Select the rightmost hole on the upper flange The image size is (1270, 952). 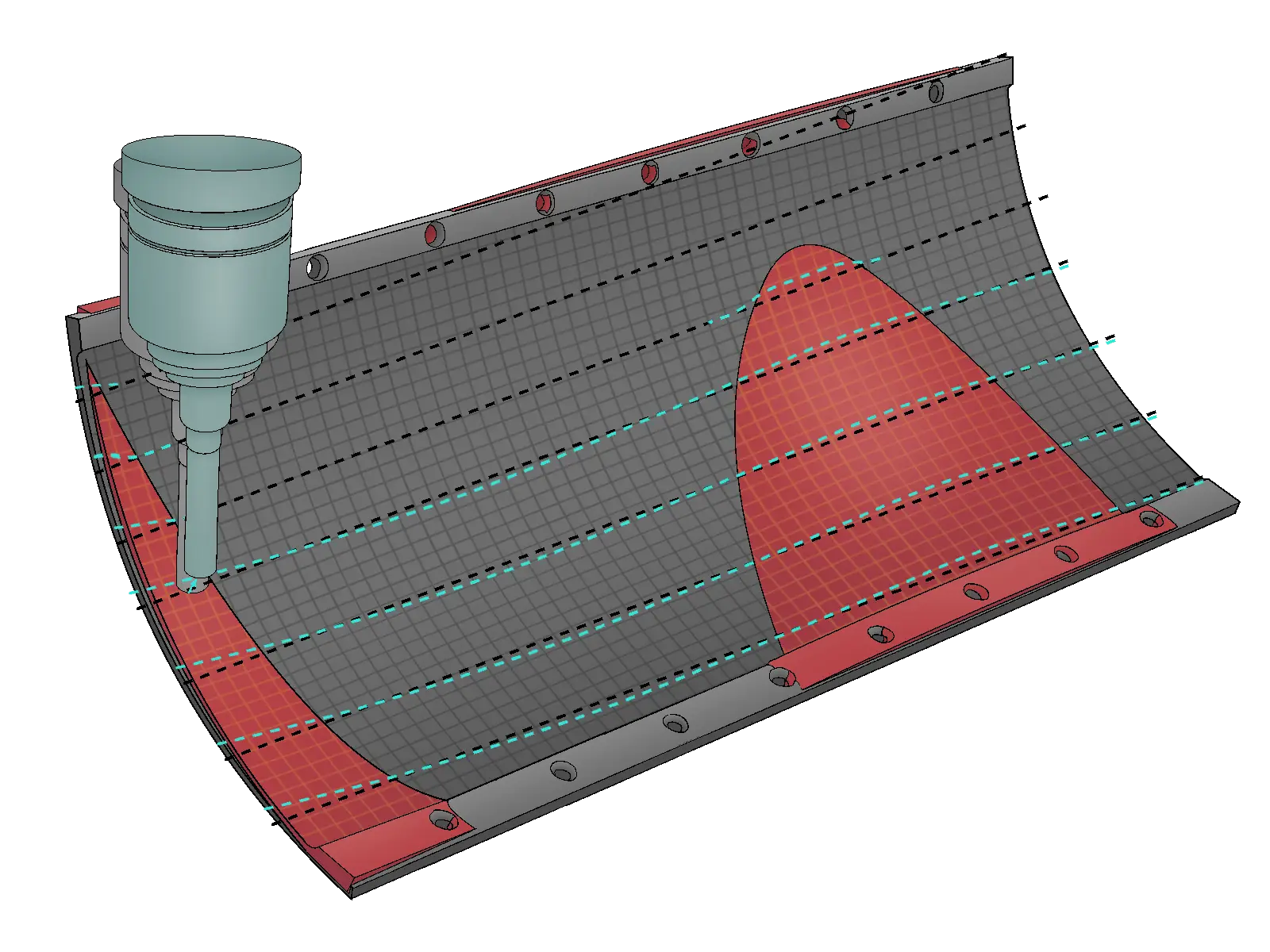(x=937, y=91)
